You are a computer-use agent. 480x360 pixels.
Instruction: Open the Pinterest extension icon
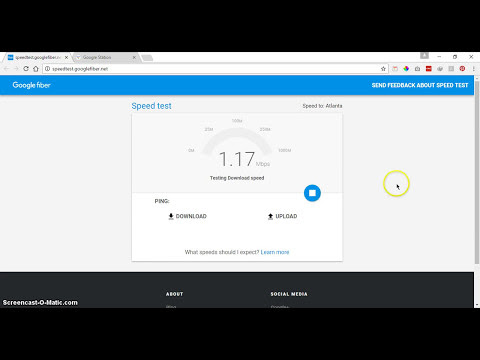click(x=462, y=69)
